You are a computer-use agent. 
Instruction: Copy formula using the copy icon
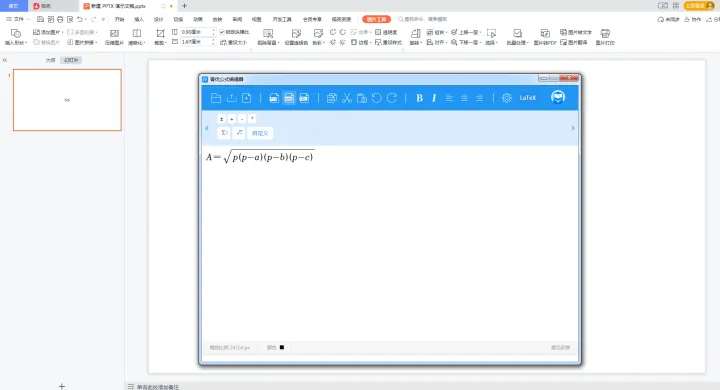coord(332,98)
